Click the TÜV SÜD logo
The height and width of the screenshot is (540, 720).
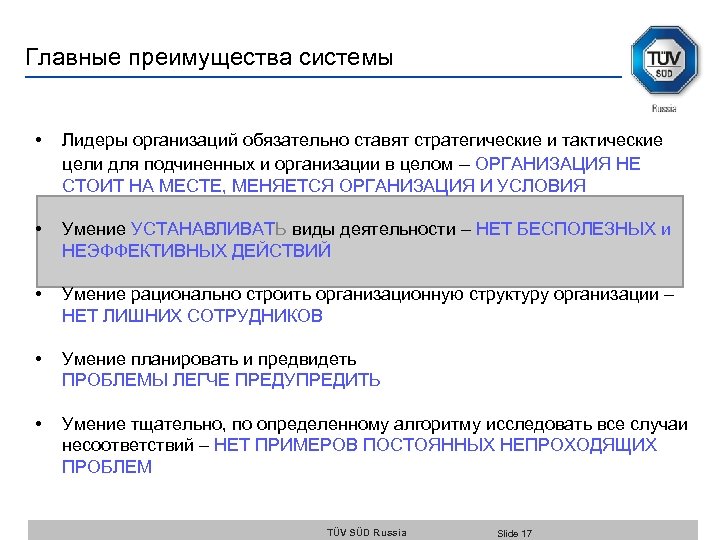664,60
